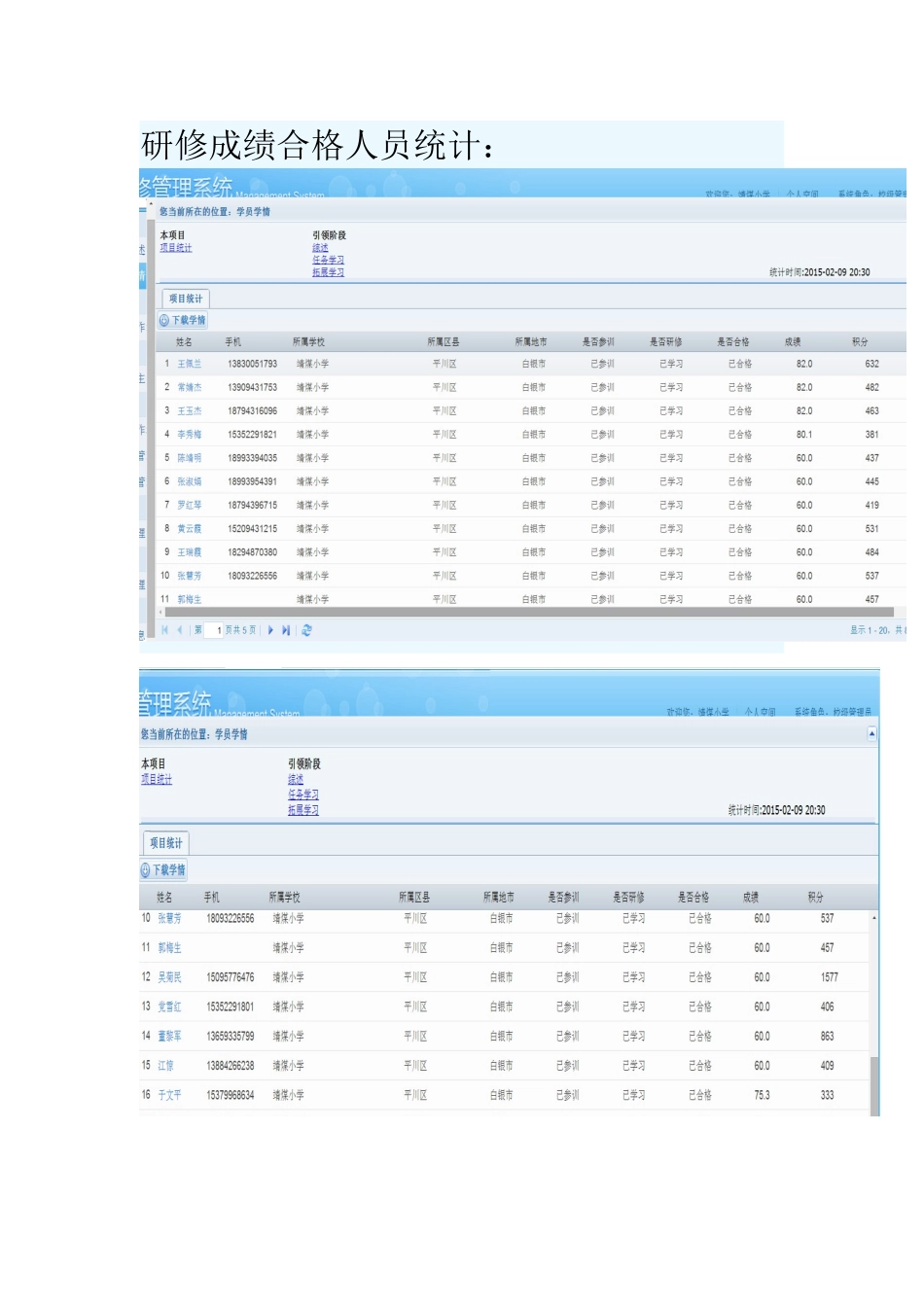Open 拓展学习 link in the upper screenshot

(x=328, y=272)
